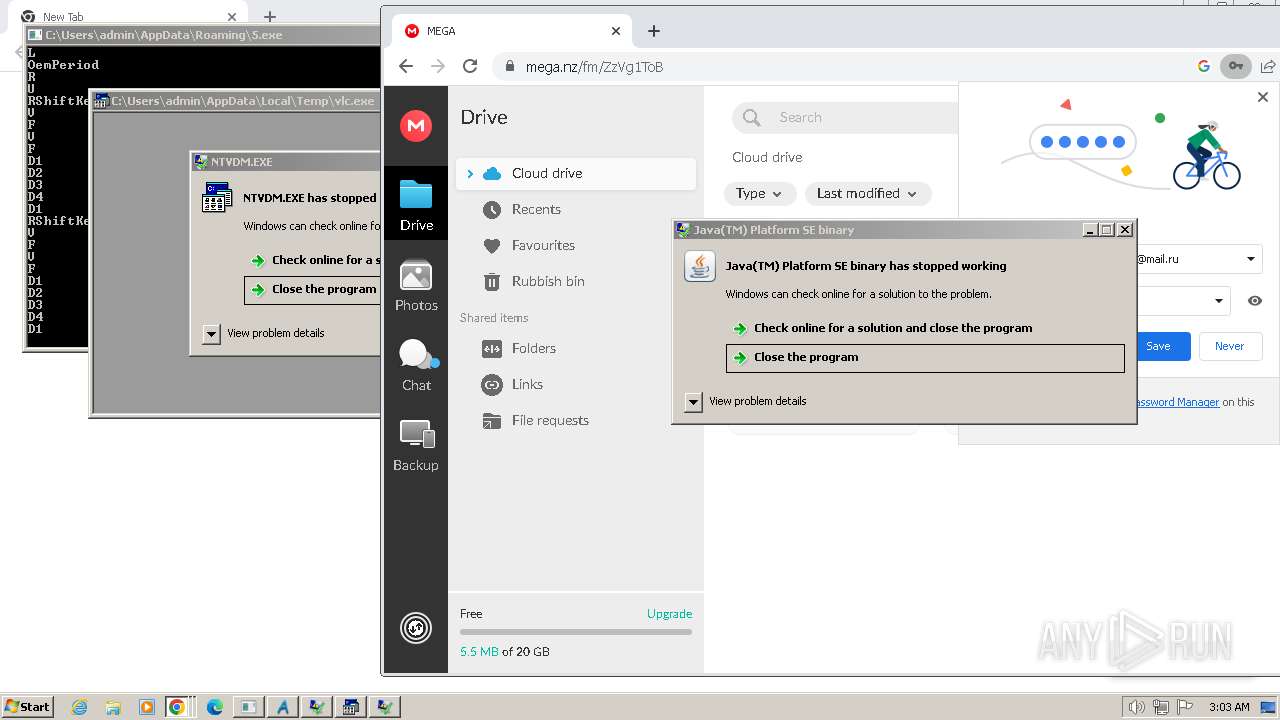Click the storage usage progress bar
The width and height of the screenshot is (1280, 720).
[x=576, y=632]
